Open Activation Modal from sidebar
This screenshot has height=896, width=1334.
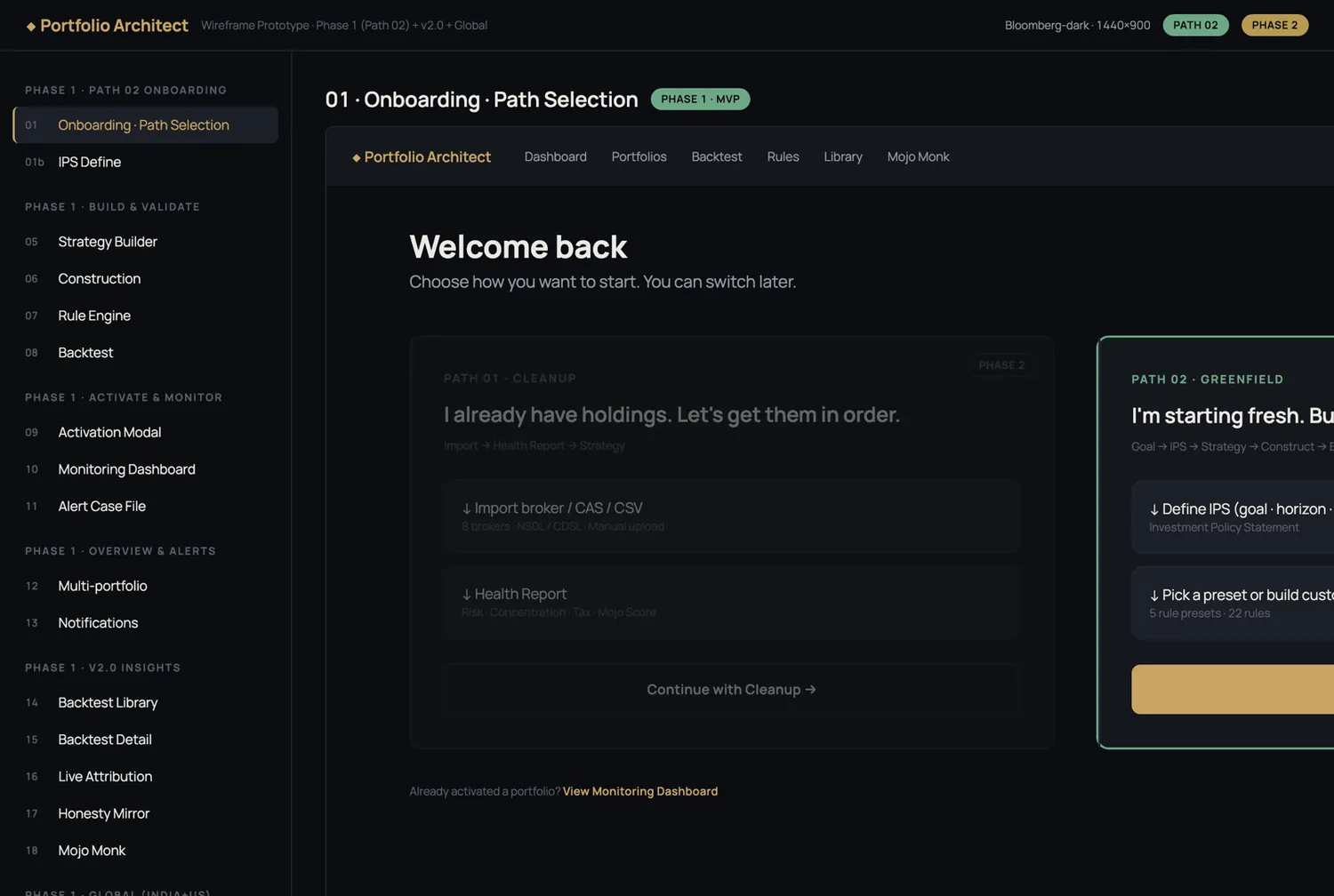point(146,432)
